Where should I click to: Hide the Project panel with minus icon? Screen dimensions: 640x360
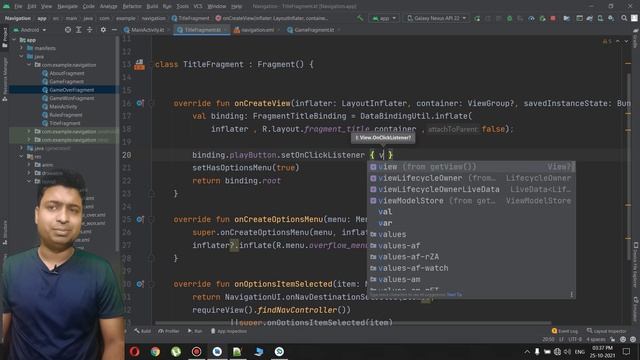[114, 30]
